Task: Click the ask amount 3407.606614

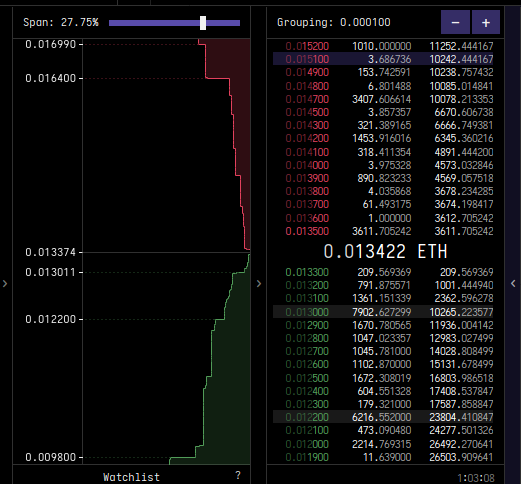Action: point(382,99)
